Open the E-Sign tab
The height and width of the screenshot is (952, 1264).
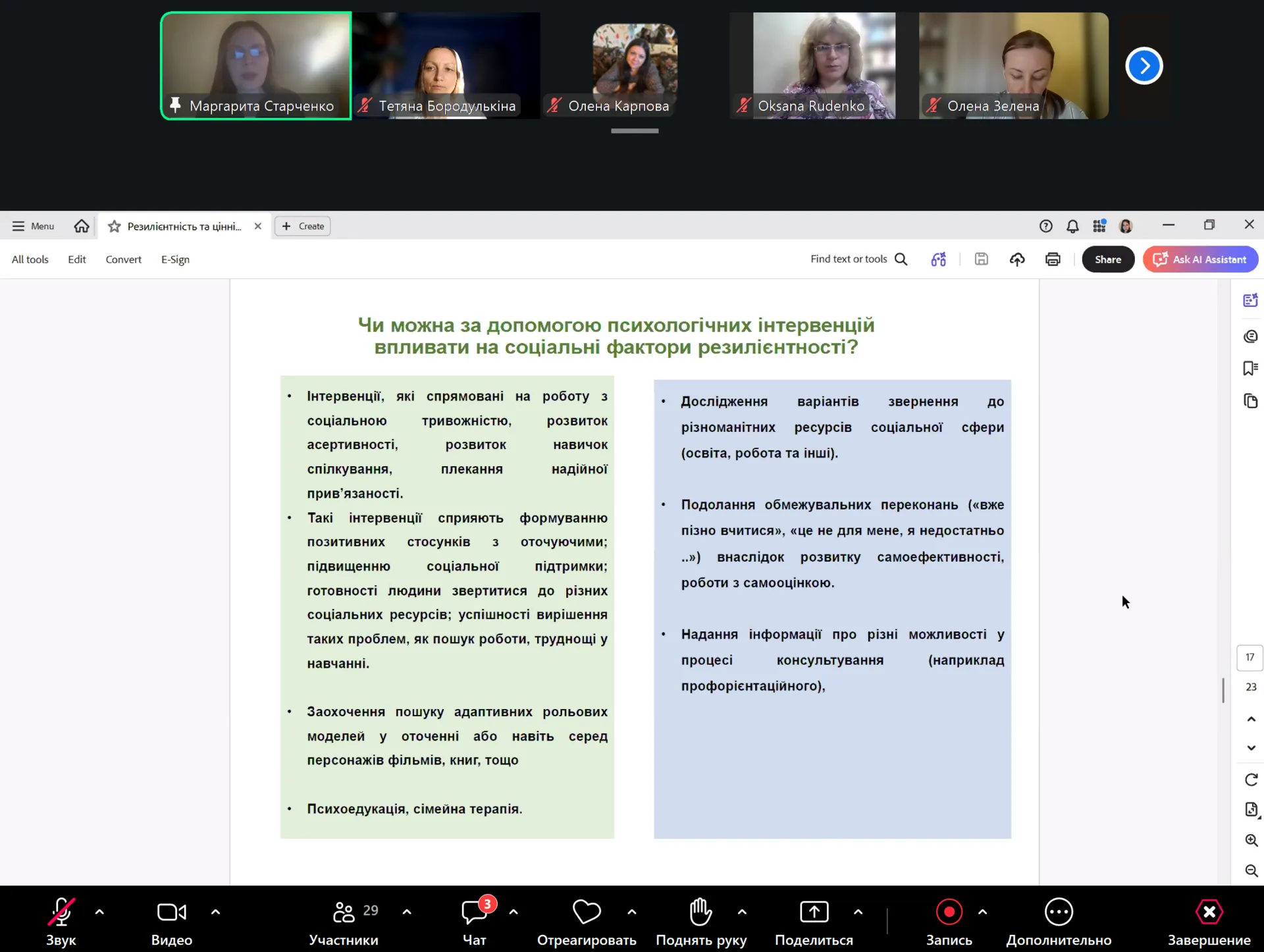175,259
